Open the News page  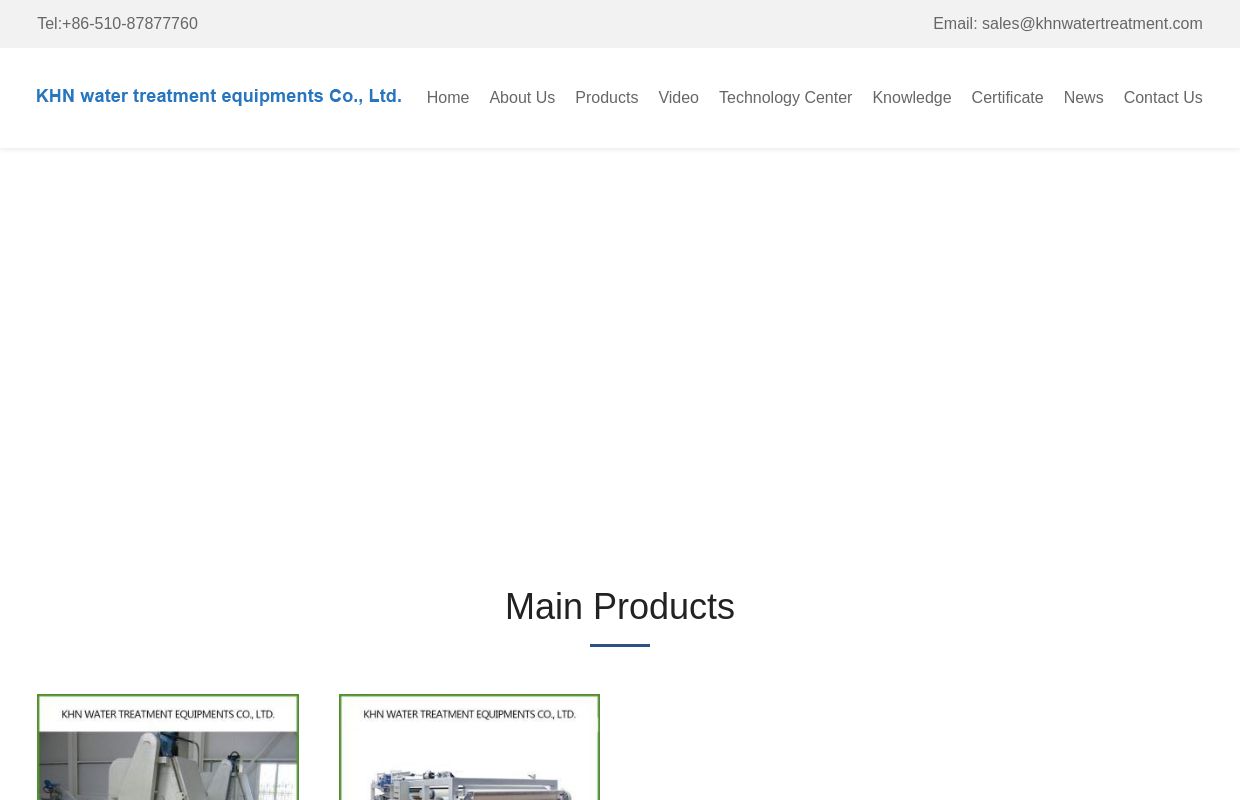tap(1083, 98)
